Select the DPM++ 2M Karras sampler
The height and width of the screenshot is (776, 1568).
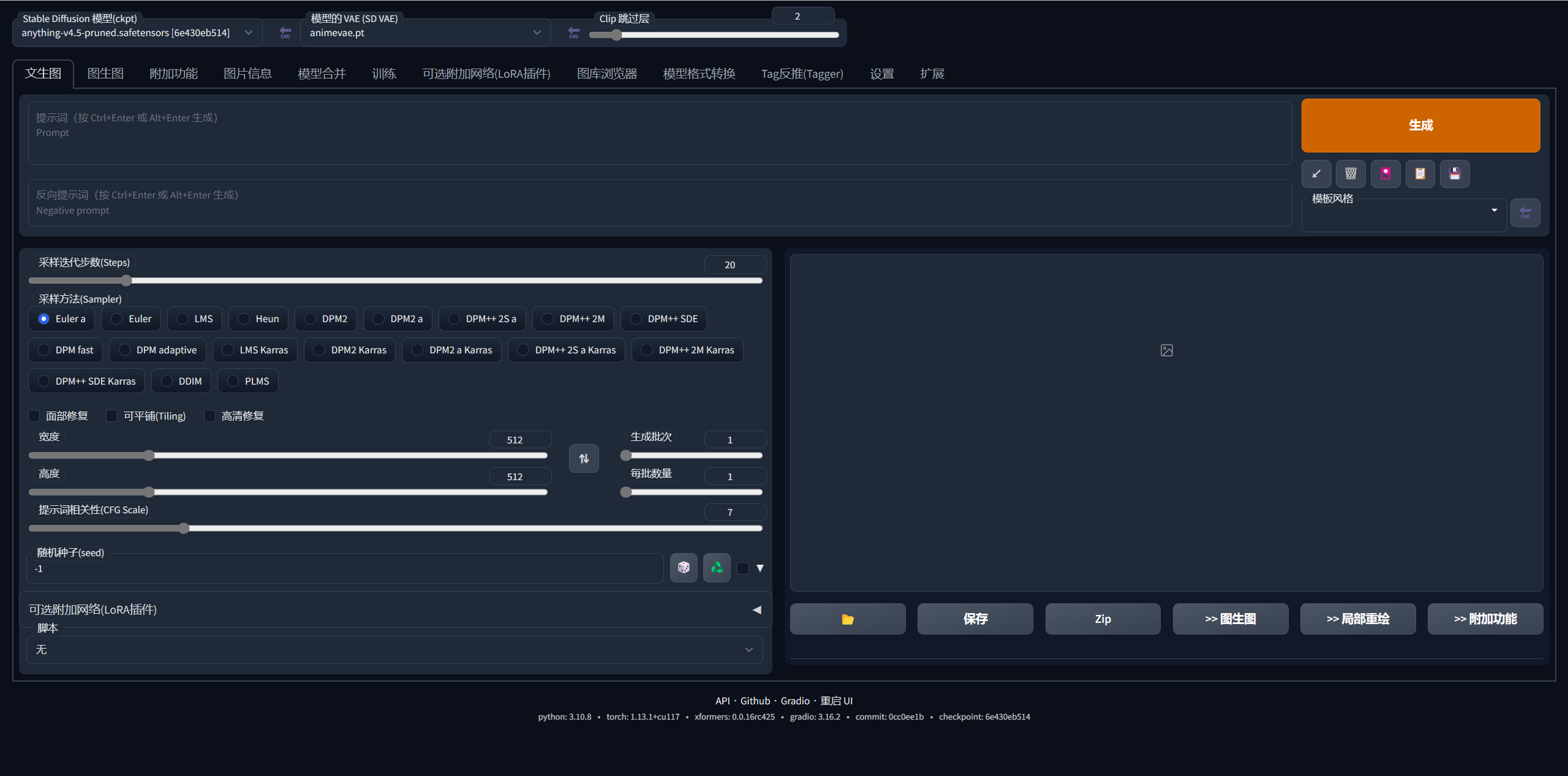687,350
